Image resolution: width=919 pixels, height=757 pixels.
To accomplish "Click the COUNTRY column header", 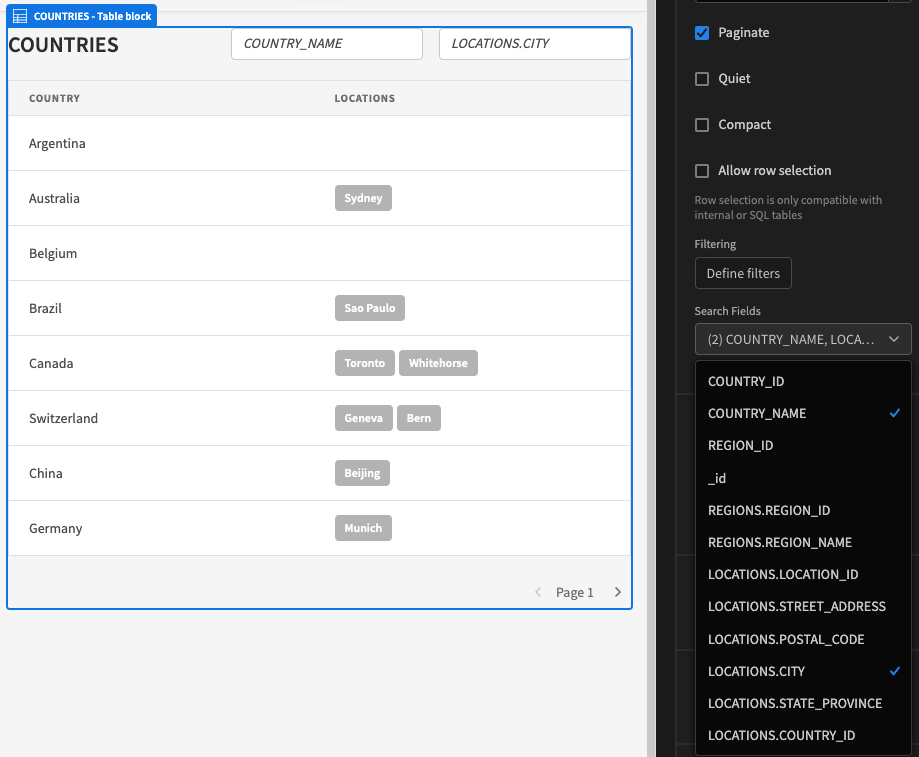I will (x=55, y=98).
